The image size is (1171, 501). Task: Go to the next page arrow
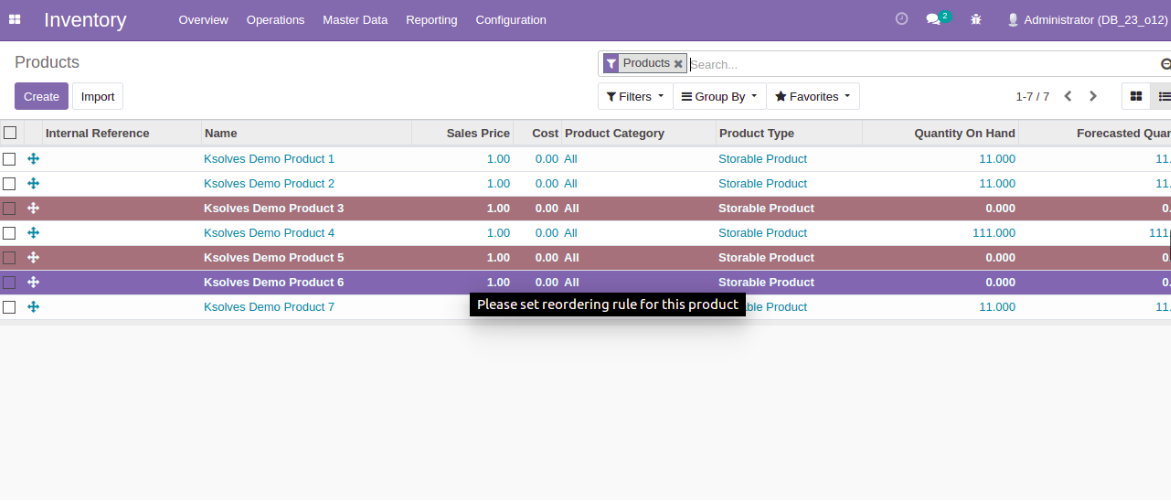click(x=1093, y=96)
